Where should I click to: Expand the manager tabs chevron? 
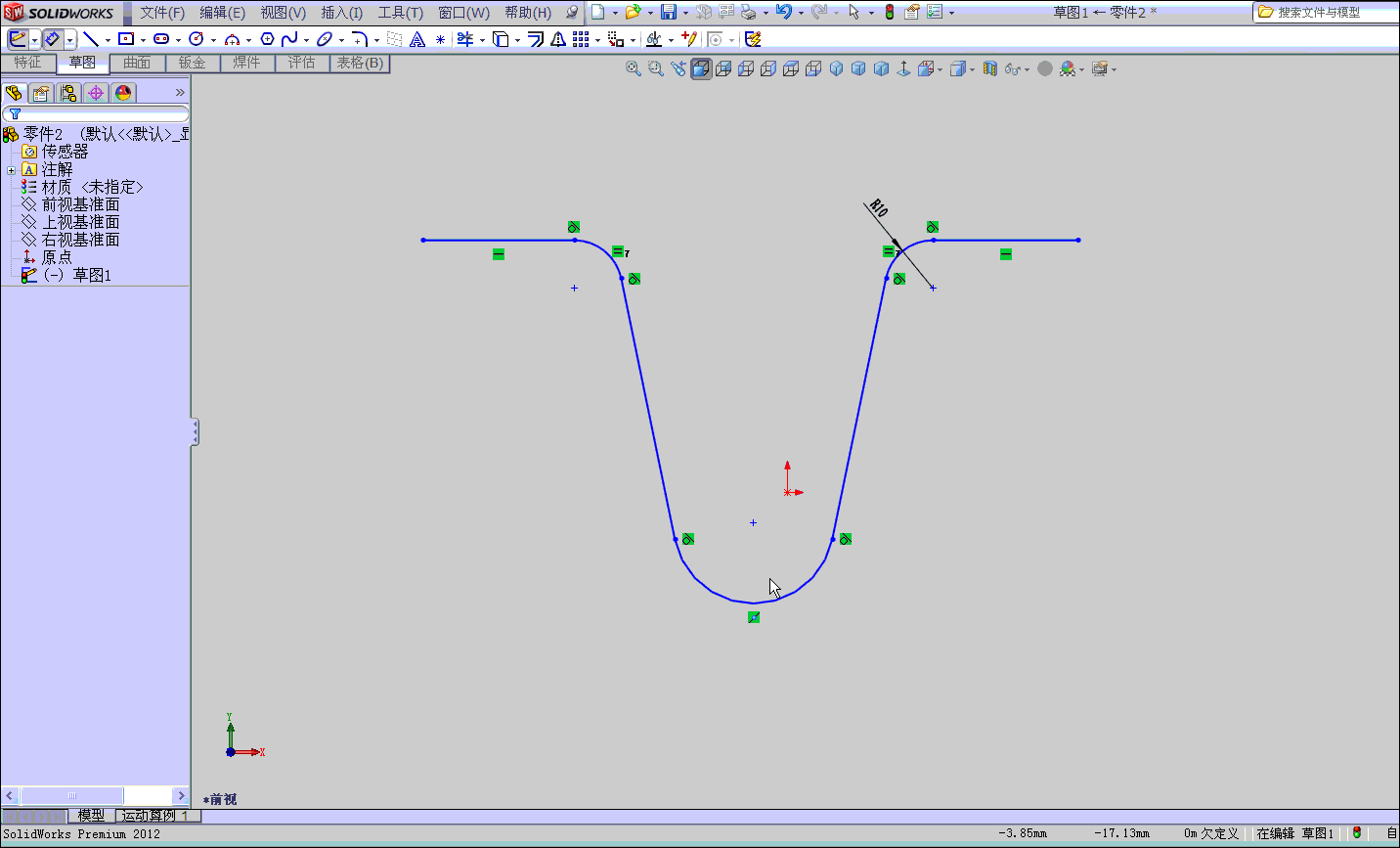(x=180, y=93)
